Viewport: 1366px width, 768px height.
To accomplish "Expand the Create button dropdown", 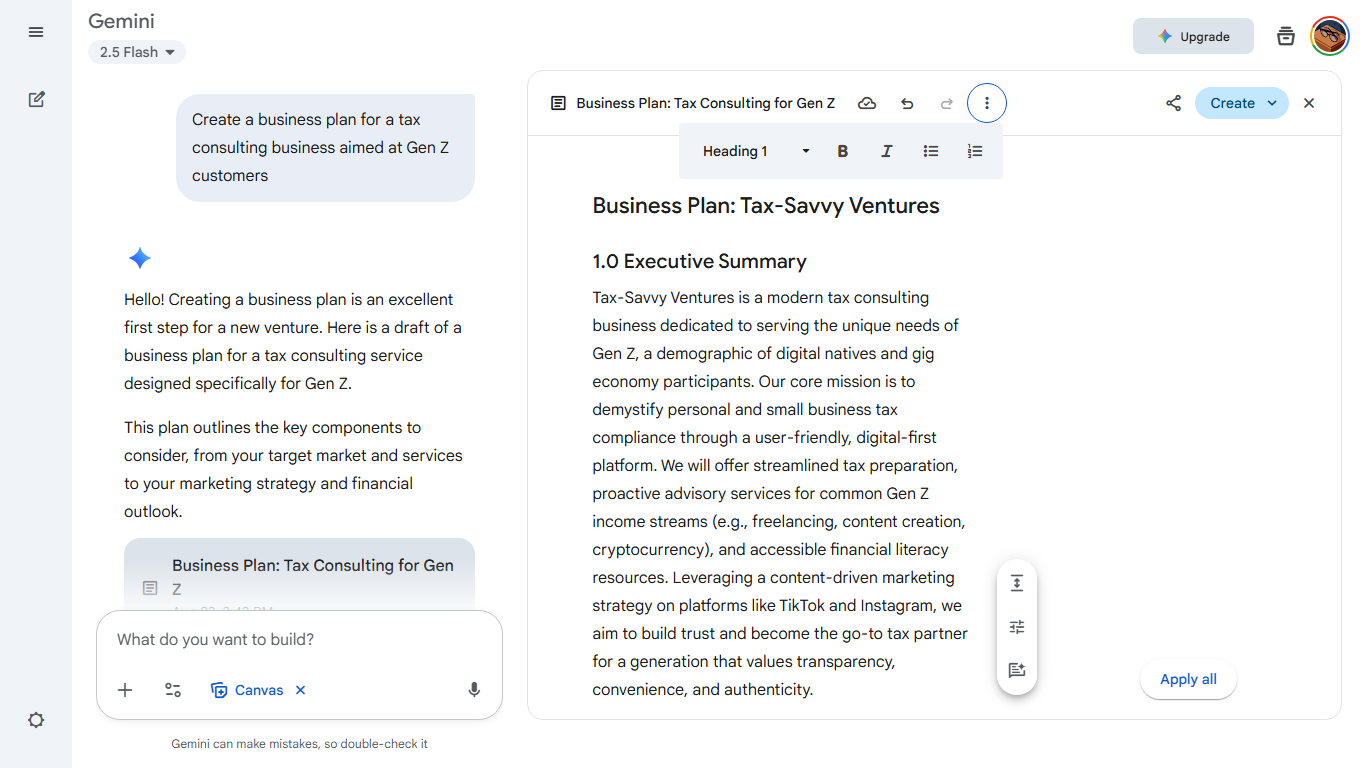I will 1272,103.
